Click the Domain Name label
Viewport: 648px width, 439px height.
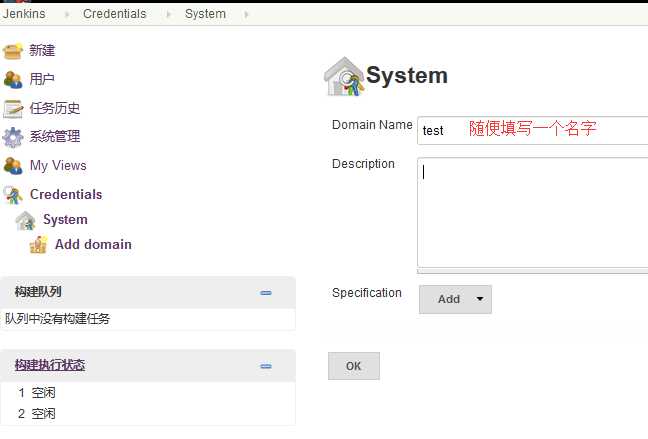click(372, 125)
